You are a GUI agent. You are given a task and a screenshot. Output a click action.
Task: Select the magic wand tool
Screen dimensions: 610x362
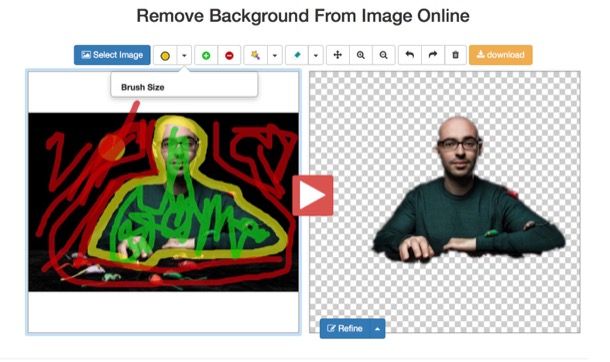pos(255,56)
